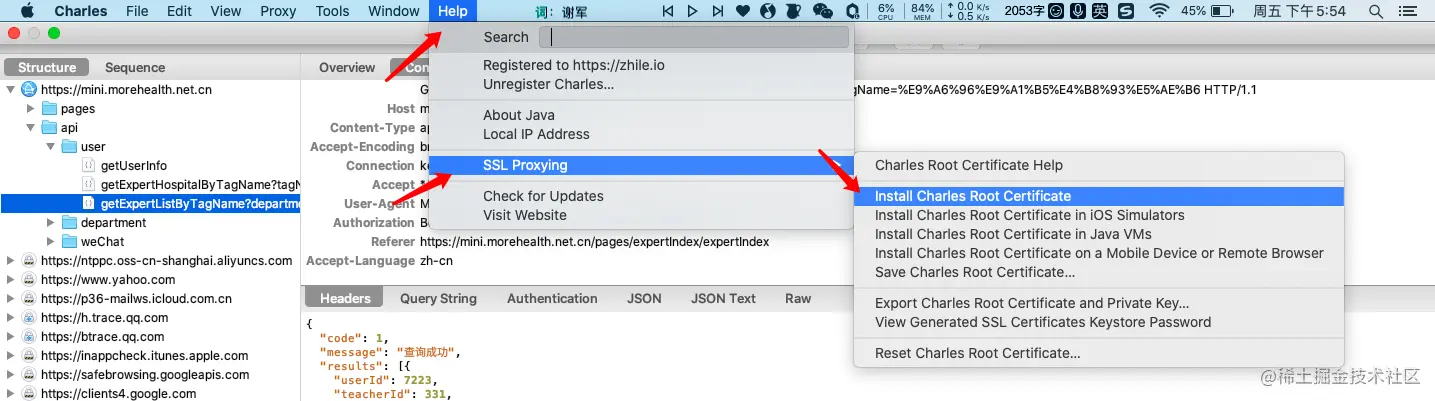
Task: Switch input method via 英 icon
Action: tap(1100, 11)
